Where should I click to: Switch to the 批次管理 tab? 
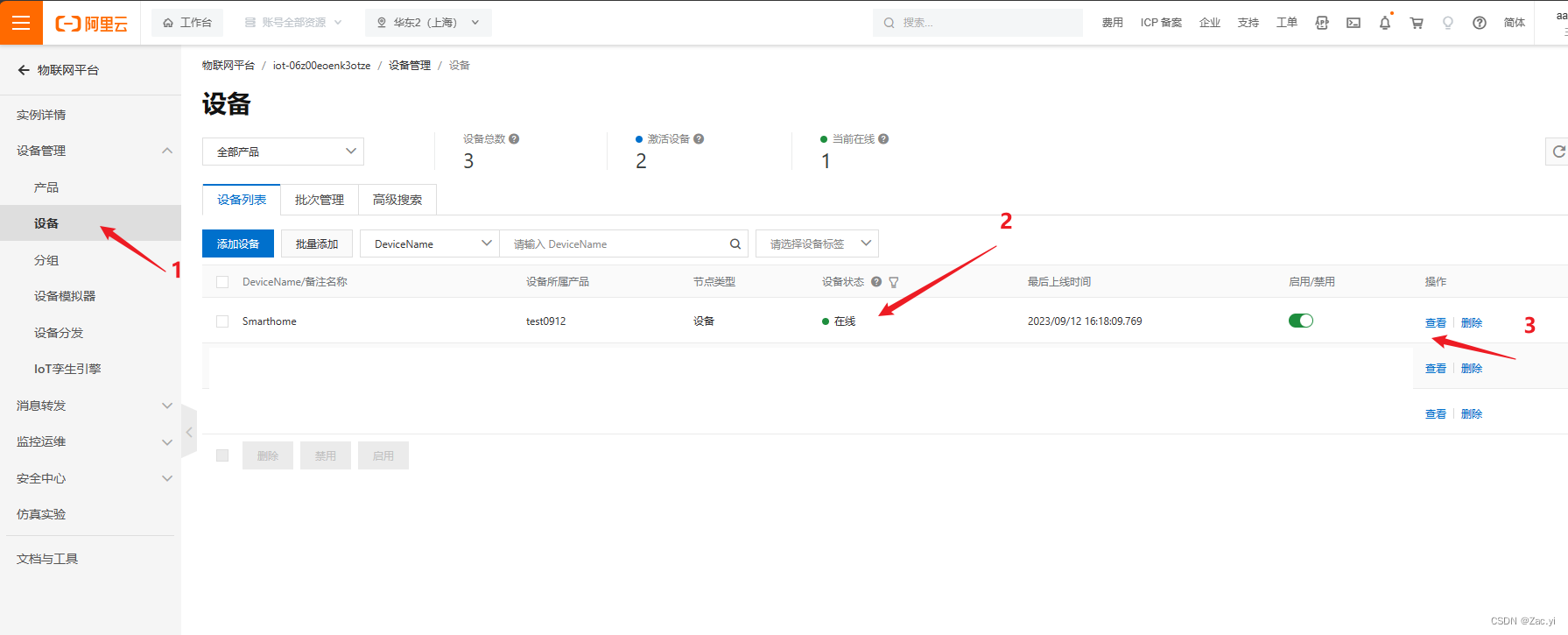(x=320, y=200)
